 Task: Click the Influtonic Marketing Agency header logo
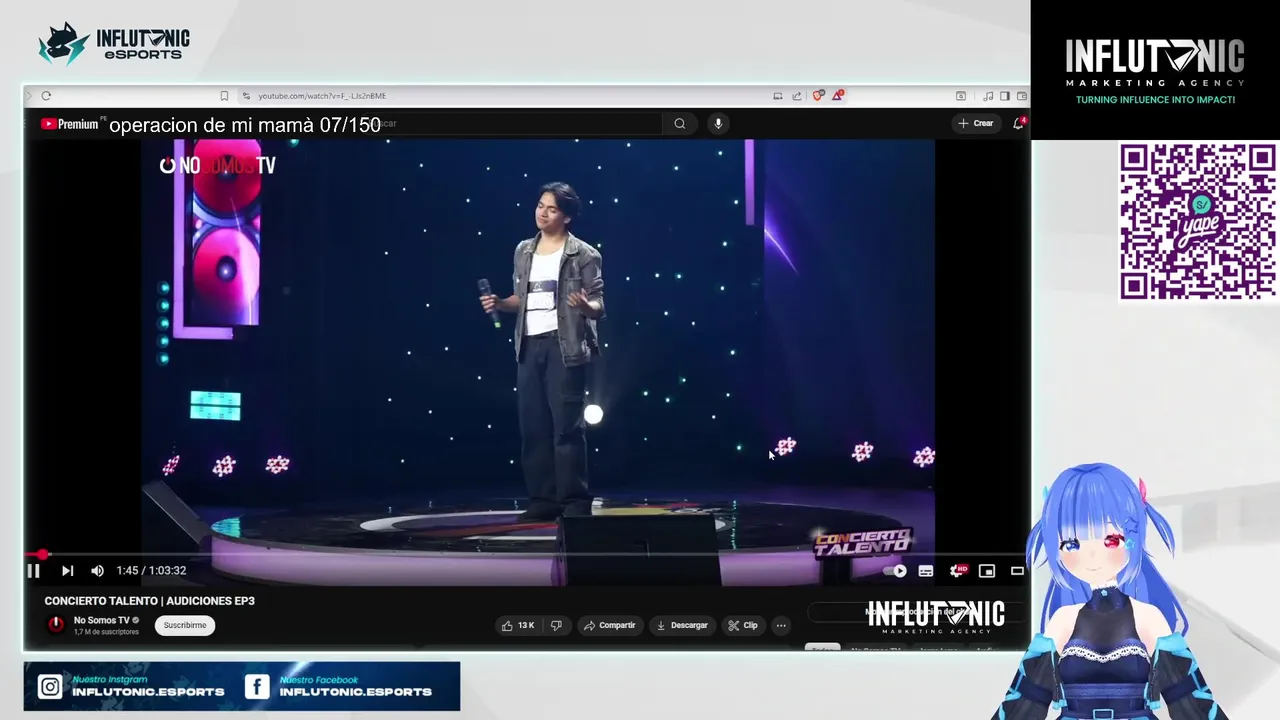(x=1155, y=69)
